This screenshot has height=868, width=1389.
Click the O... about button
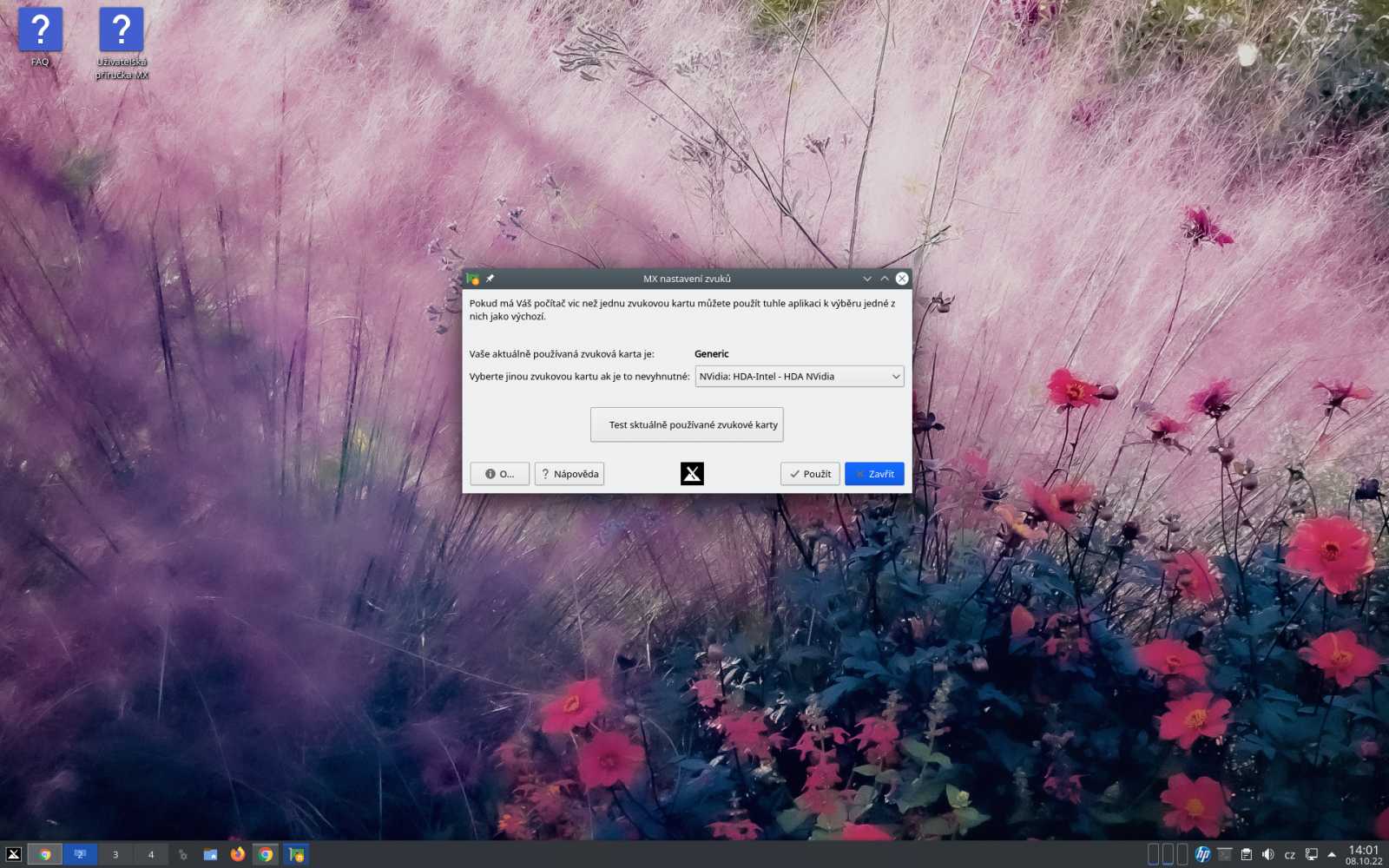point(499,474)
